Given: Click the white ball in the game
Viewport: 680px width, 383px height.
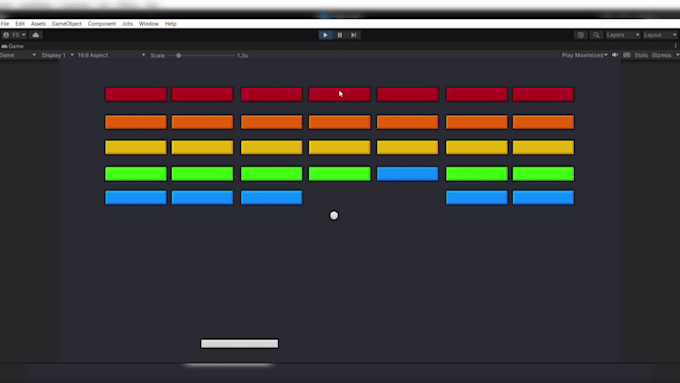Looking at the screenshot, I should tap(334, 216).
